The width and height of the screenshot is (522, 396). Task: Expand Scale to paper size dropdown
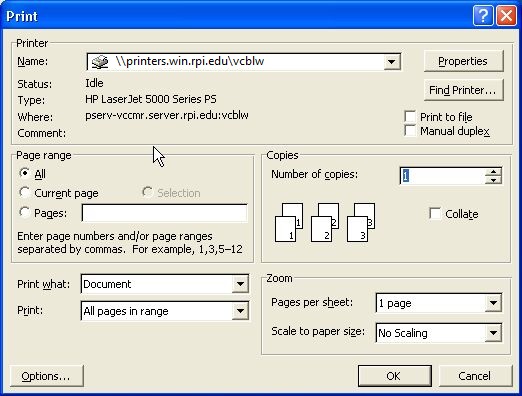tap(493, 332)
